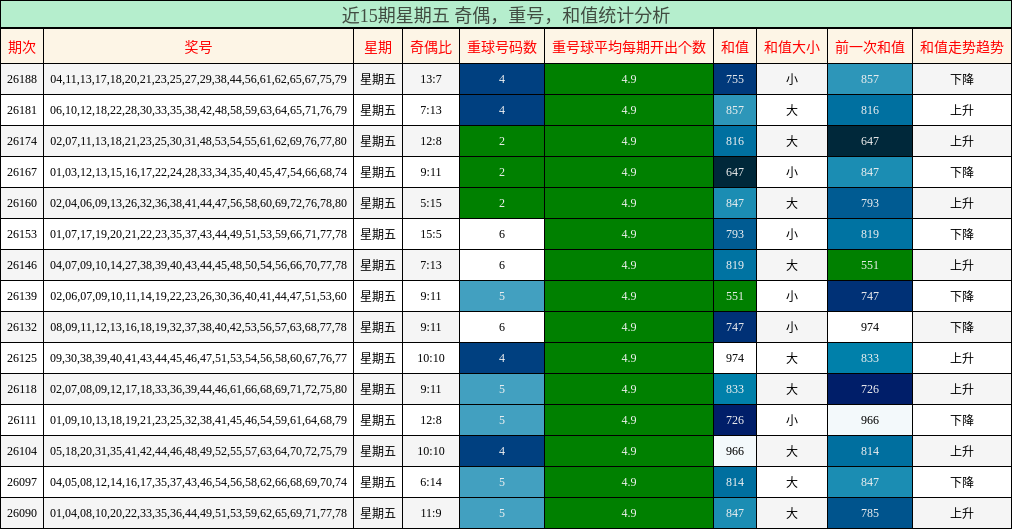Click sum value 647 in row 26167
The height and width of the screenshot is (529, 1012).
click(734, 172)
